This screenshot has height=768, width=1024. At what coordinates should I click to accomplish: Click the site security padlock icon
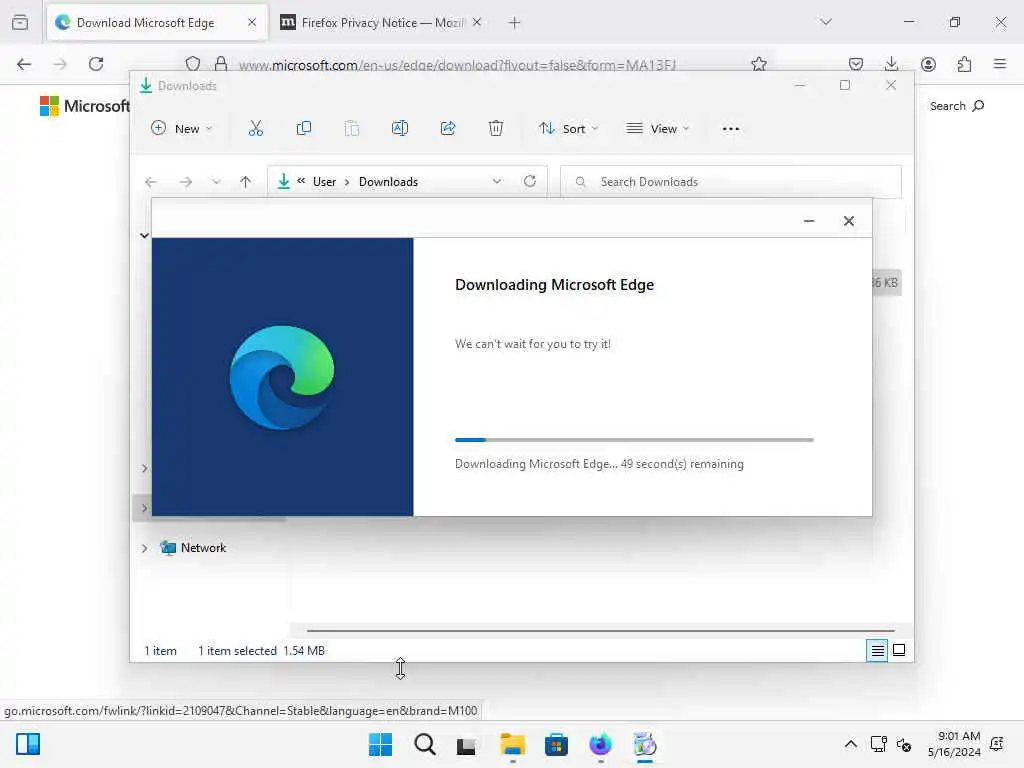tap(221, 64)
